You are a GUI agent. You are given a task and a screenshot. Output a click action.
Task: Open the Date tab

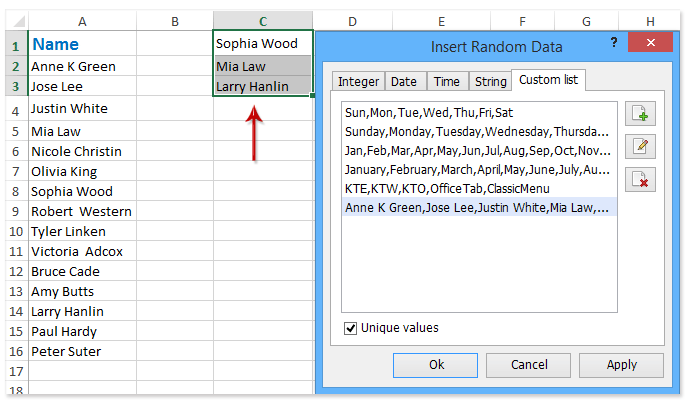coord(404,82)
